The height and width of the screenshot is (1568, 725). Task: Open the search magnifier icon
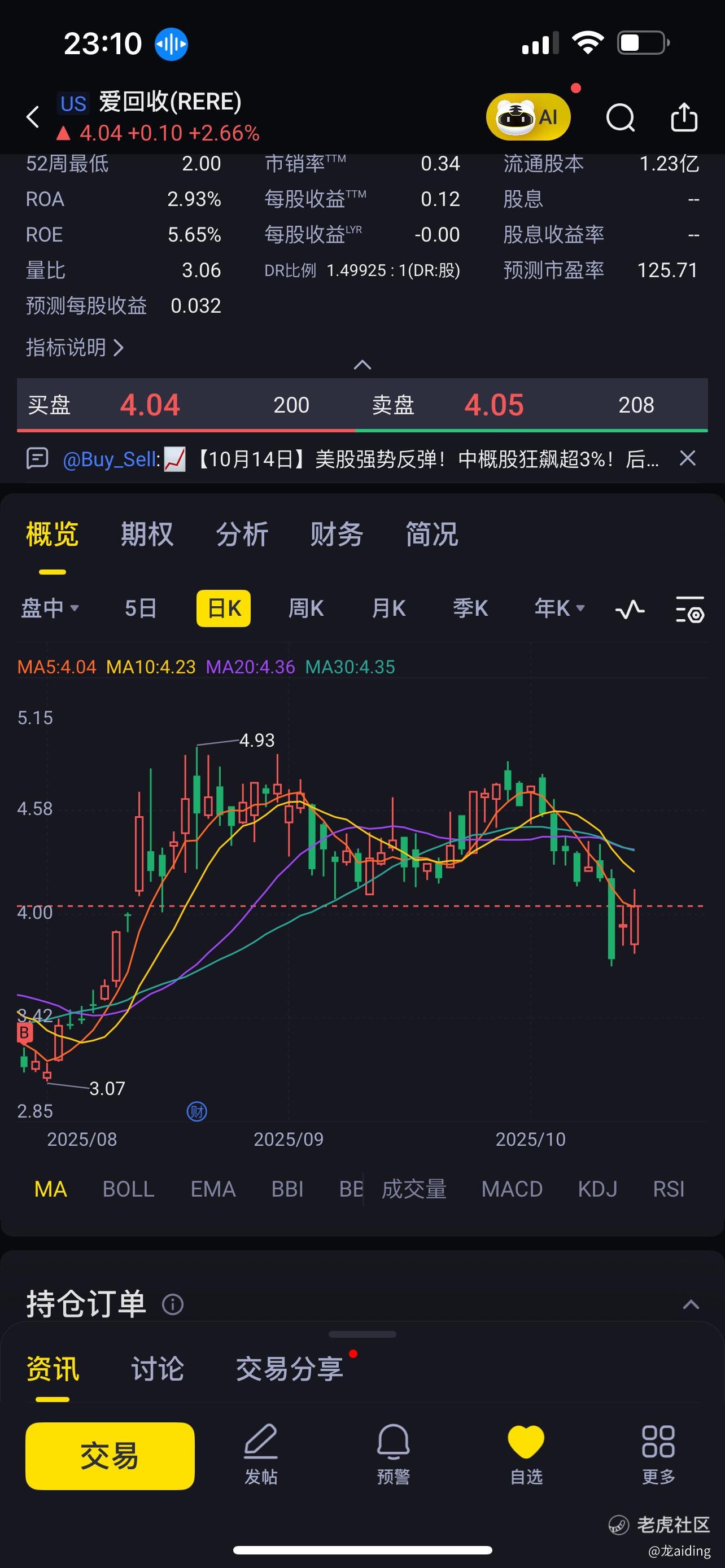(621, 117)
